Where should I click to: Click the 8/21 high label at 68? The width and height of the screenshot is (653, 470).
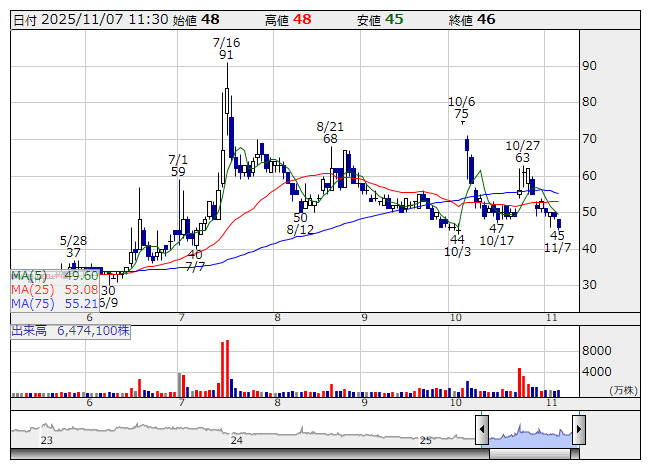330,133
